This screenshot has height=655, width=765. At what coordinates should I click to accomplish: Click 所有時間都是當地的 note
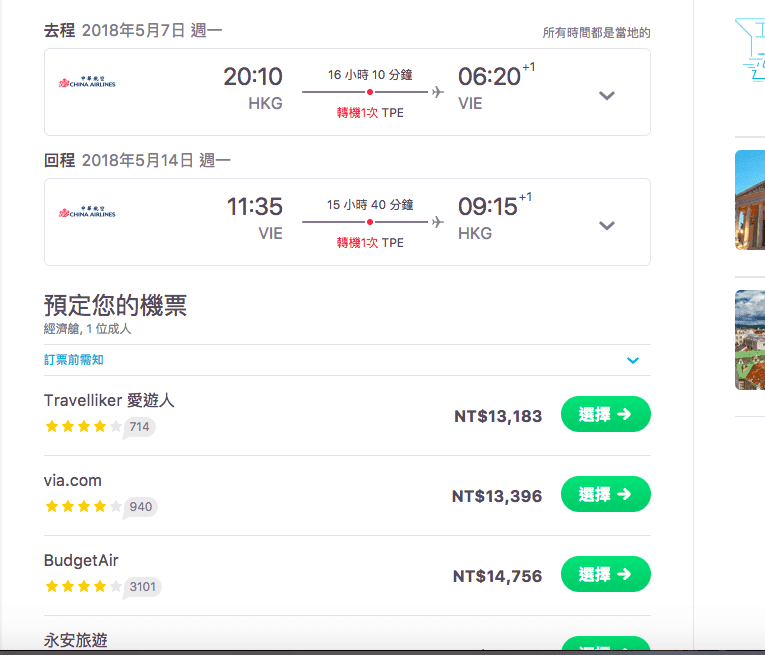596,33
